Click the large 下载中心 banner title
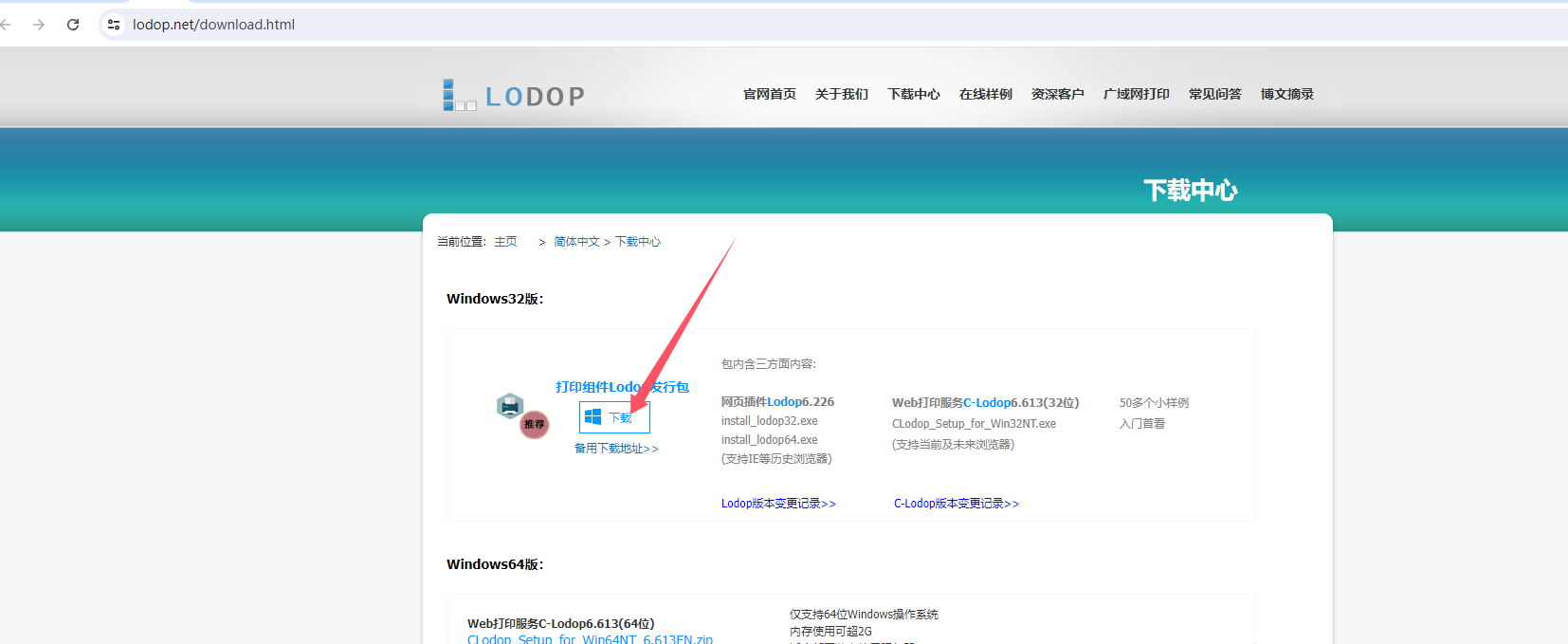Image resolution: width=1568 pixels, height=644 pixels. (1191, 191)
